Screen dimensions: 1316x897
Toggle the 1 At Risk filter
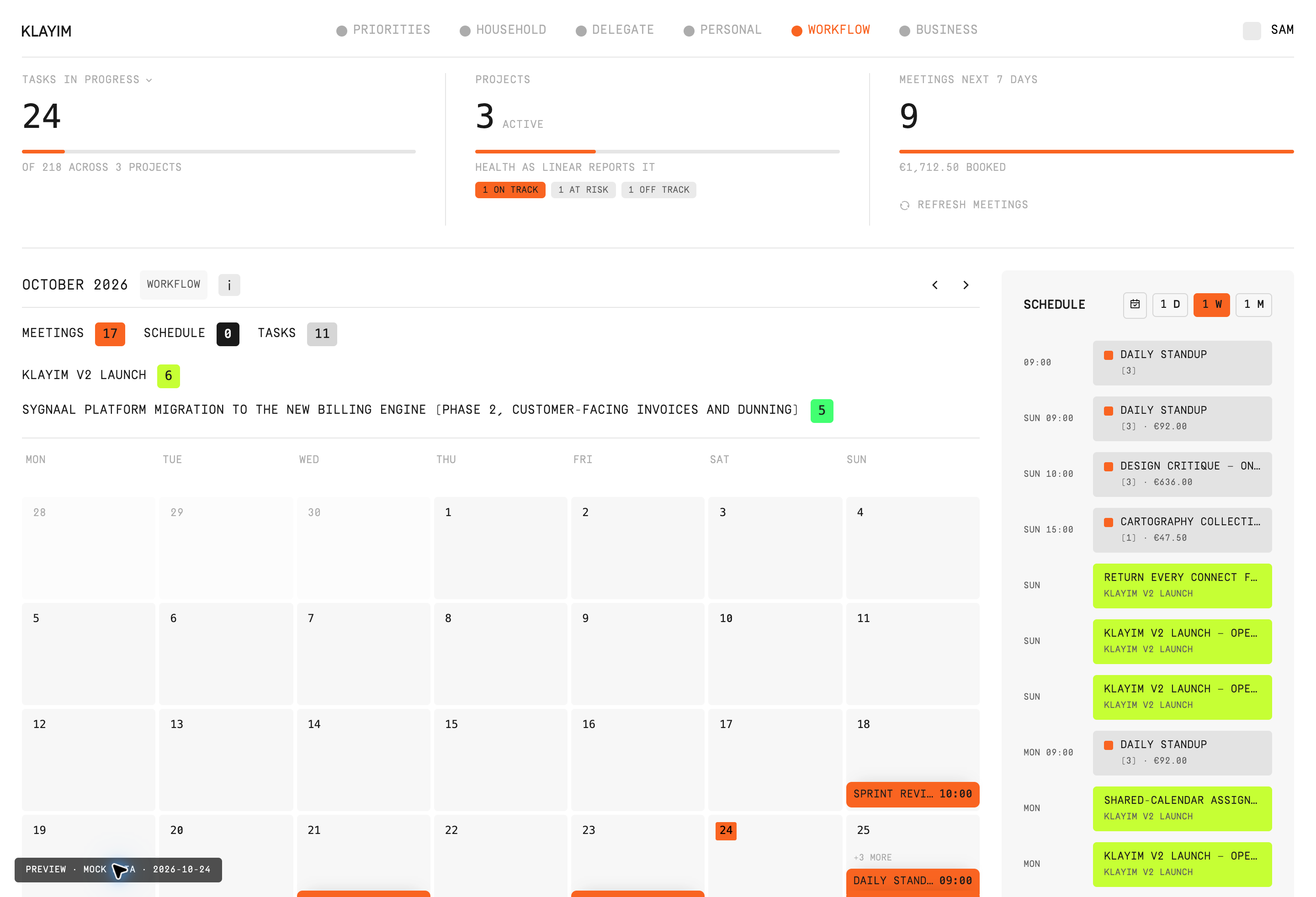tap(583, 190)
